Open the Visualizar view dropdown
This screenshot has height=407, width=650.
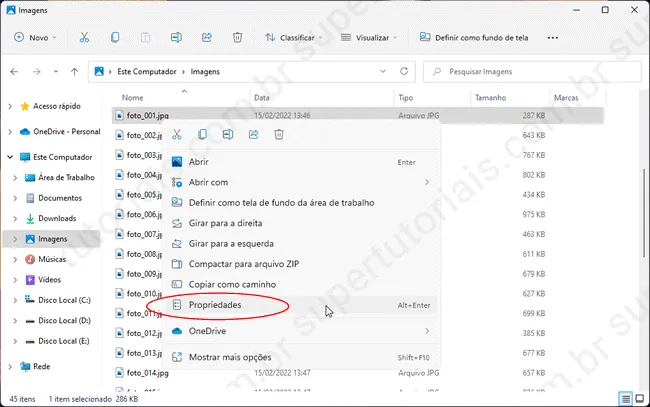pyautogui.click(x=369, y=38)
